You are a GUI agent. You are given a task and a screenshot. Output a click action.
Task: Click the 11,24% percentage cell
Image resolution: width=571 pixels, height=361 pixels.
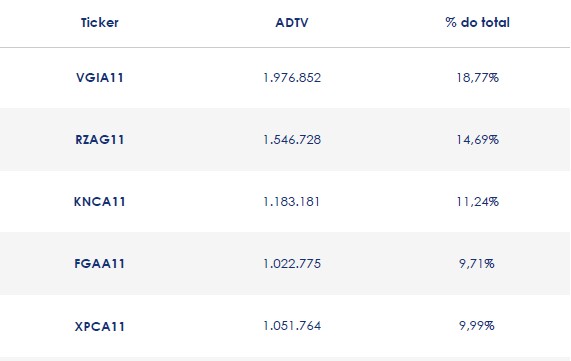pos(477,201)
